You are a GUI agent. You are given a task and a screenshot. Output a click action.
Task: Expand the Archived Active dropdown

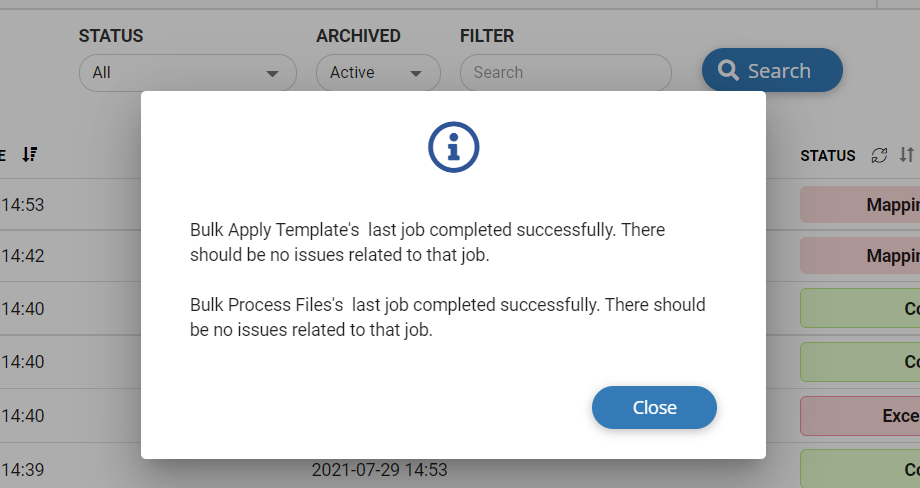tap(378, 73)
